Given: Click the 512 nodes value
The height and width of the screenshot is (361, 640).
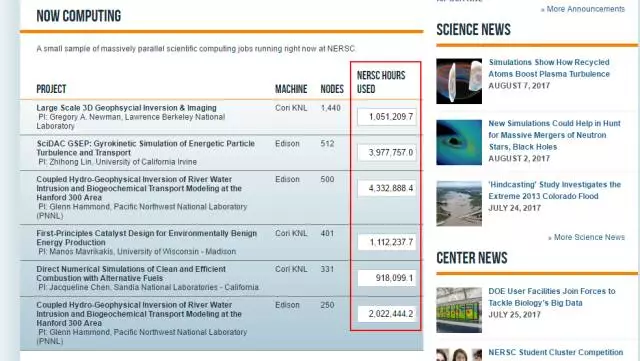Looking at the screenshot, I should 327,144.
